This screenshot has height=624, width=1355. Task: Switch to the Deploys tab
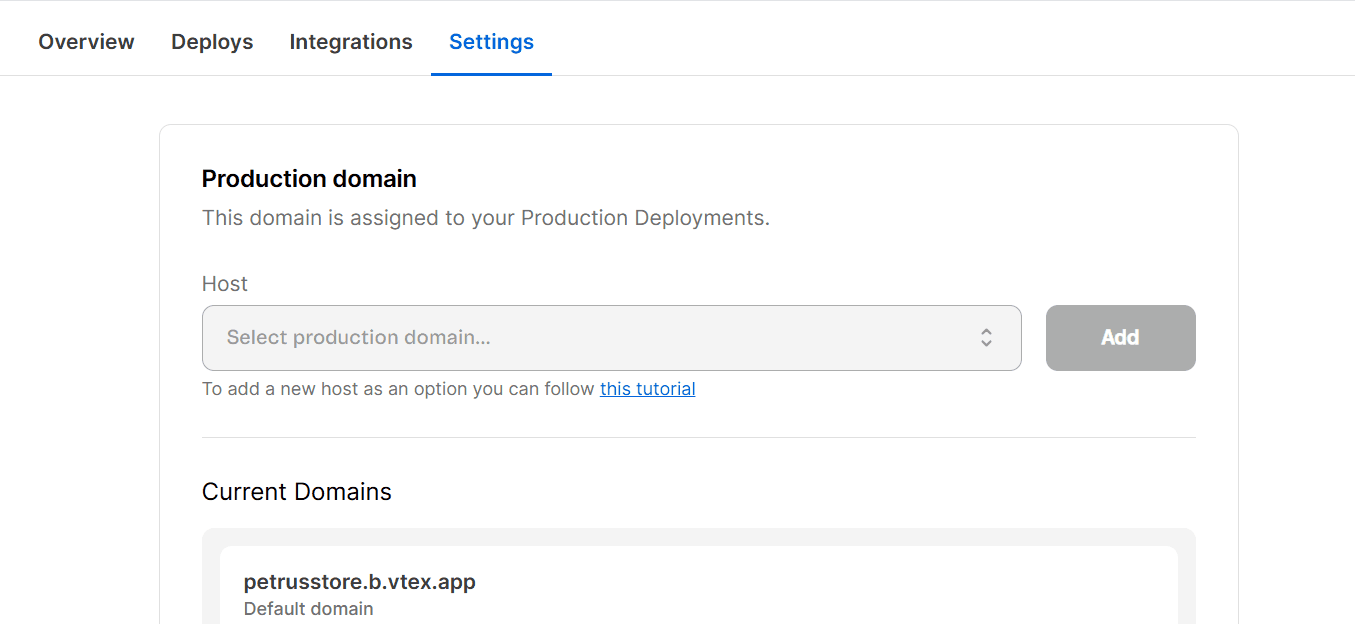(212, 42)
